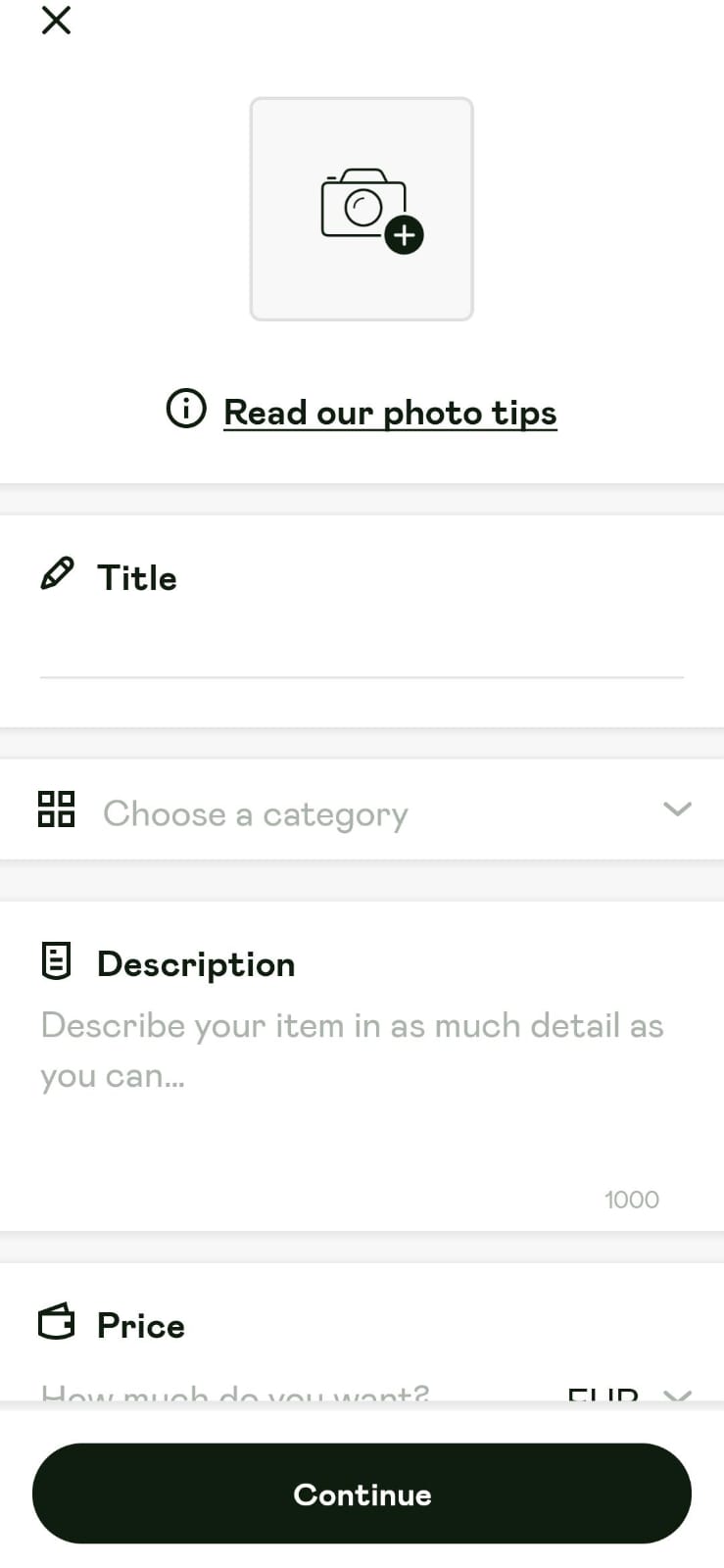Open the Choose a category dropdown
The height and width of the screenshot is (1568, 724).
pos(362,810)
